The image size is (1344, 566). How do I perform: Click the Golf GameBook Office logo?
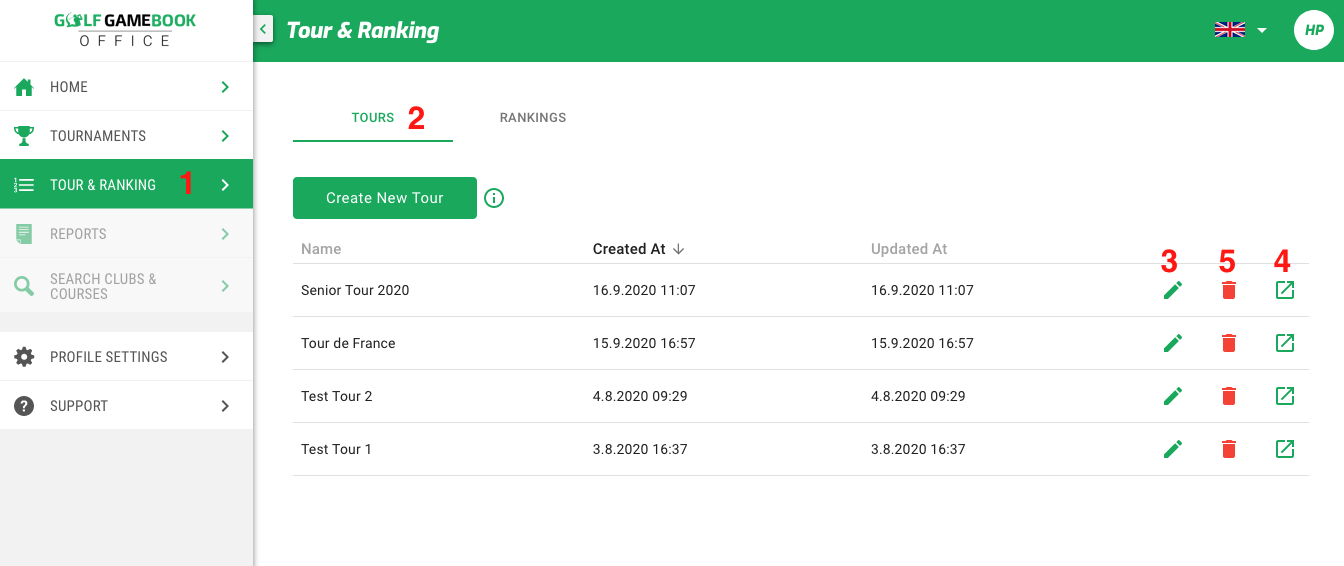point(126,29)
